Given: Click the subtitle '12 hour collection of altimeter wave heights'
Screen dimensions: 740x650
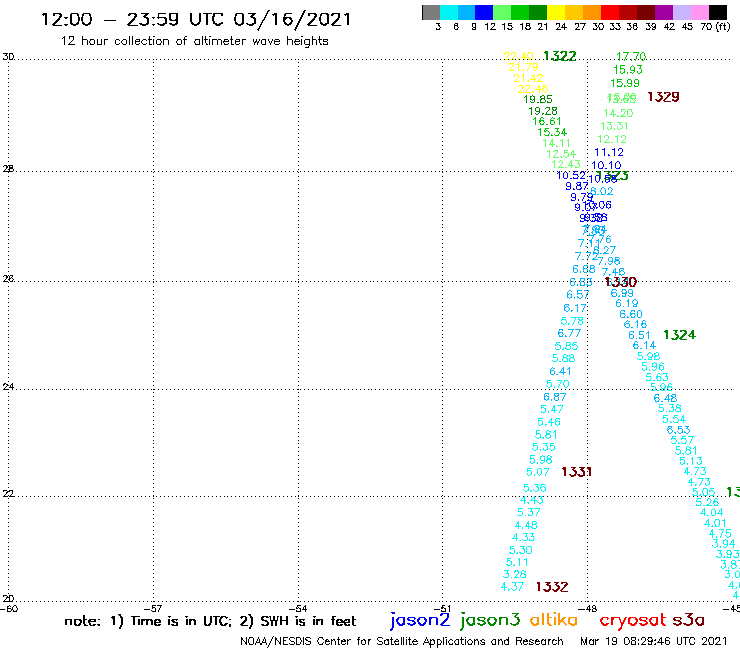Looking at the screenshot, I should coord(194,41).
